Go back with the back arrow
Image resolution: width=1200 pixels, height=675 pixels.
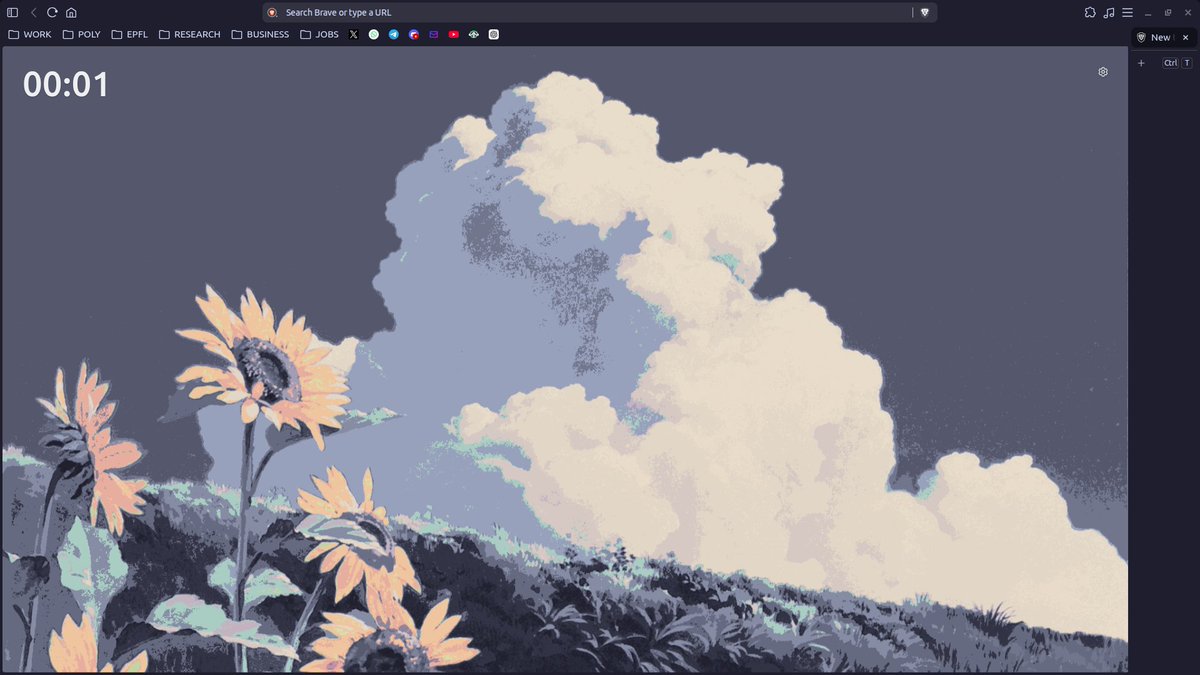tap(33, 12)
